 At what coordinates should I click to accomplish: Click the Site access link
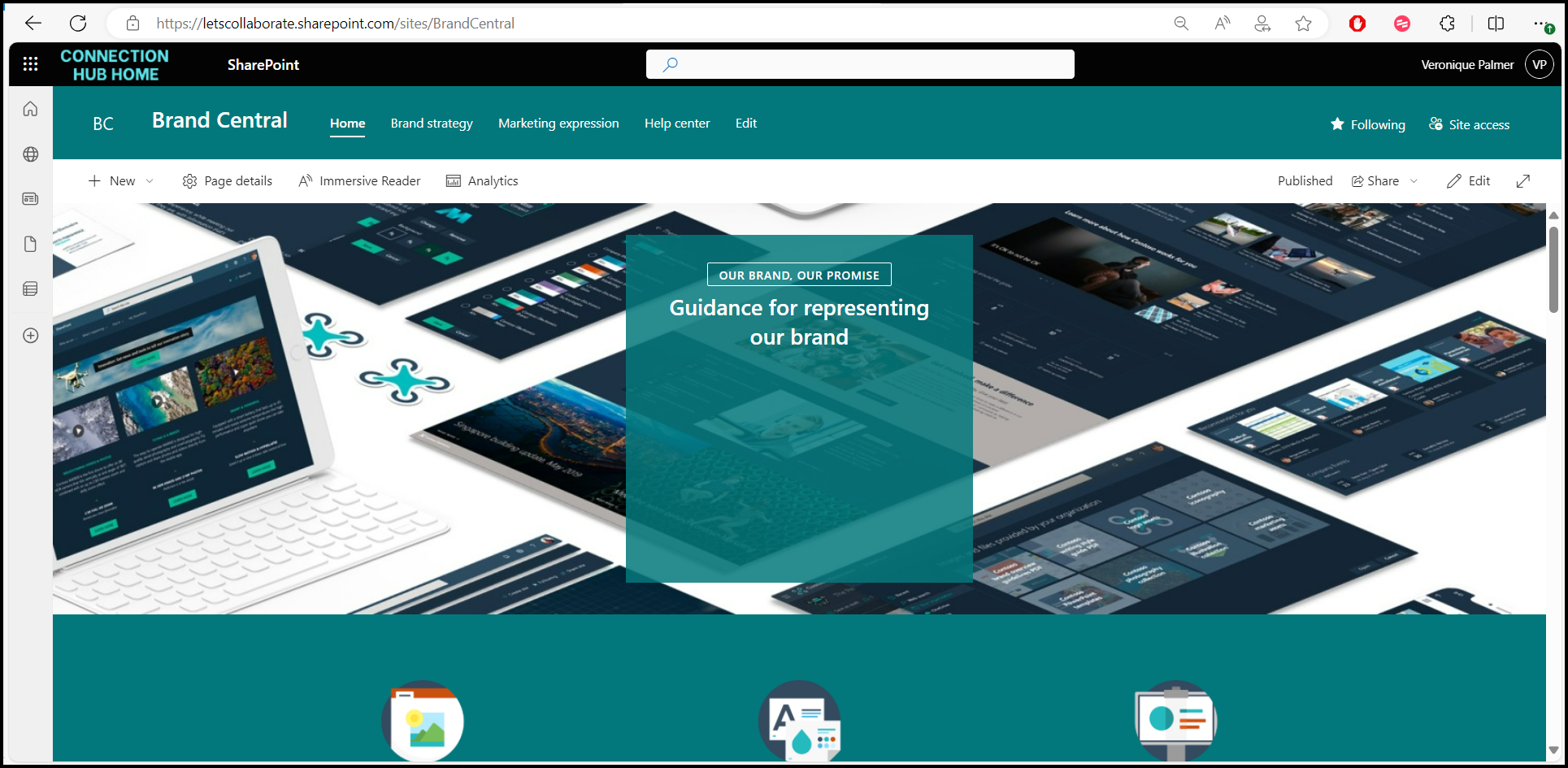coord(1470,124)
